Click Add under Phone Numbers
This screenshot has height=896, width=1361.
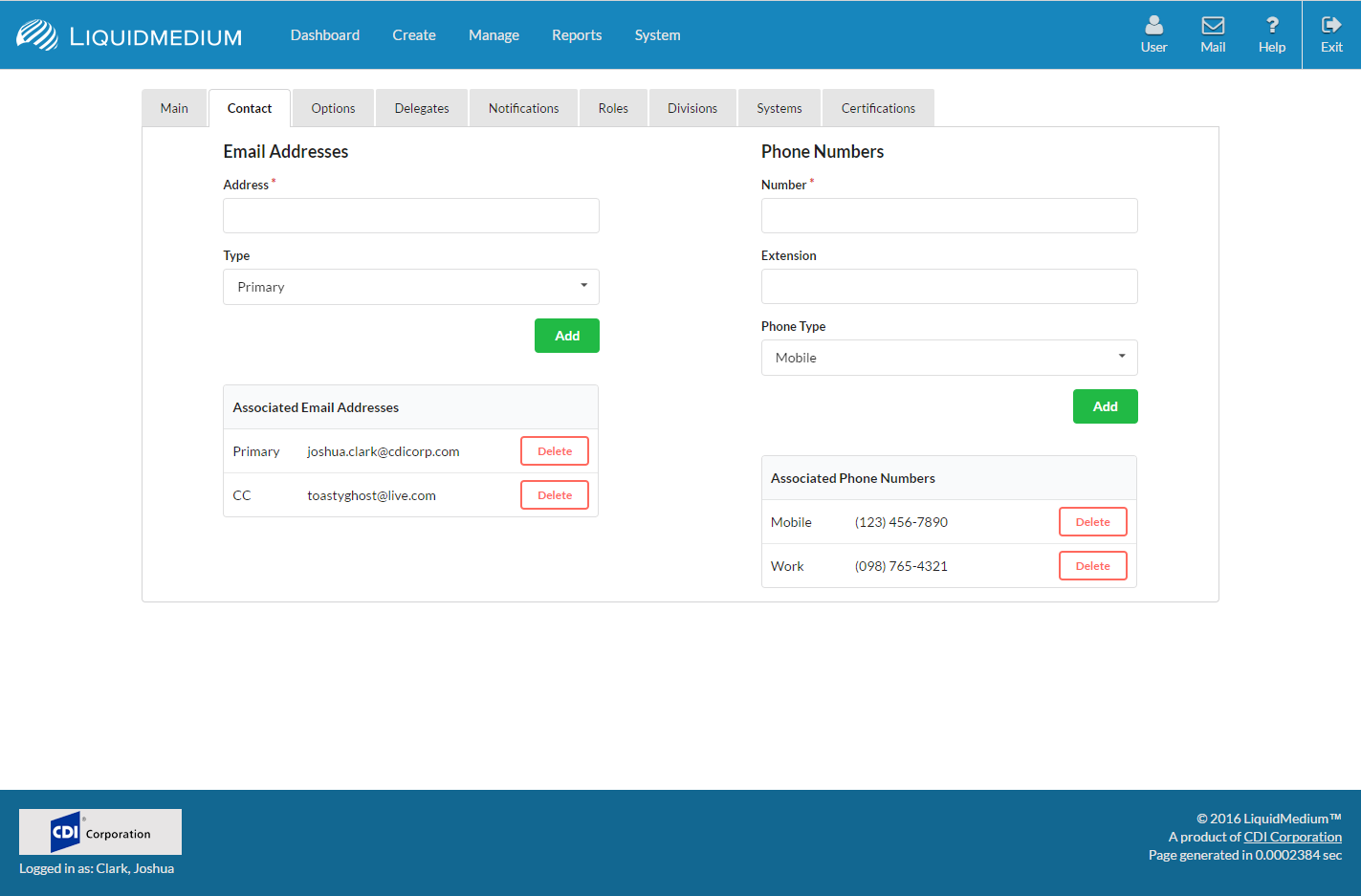[1105, 406]
